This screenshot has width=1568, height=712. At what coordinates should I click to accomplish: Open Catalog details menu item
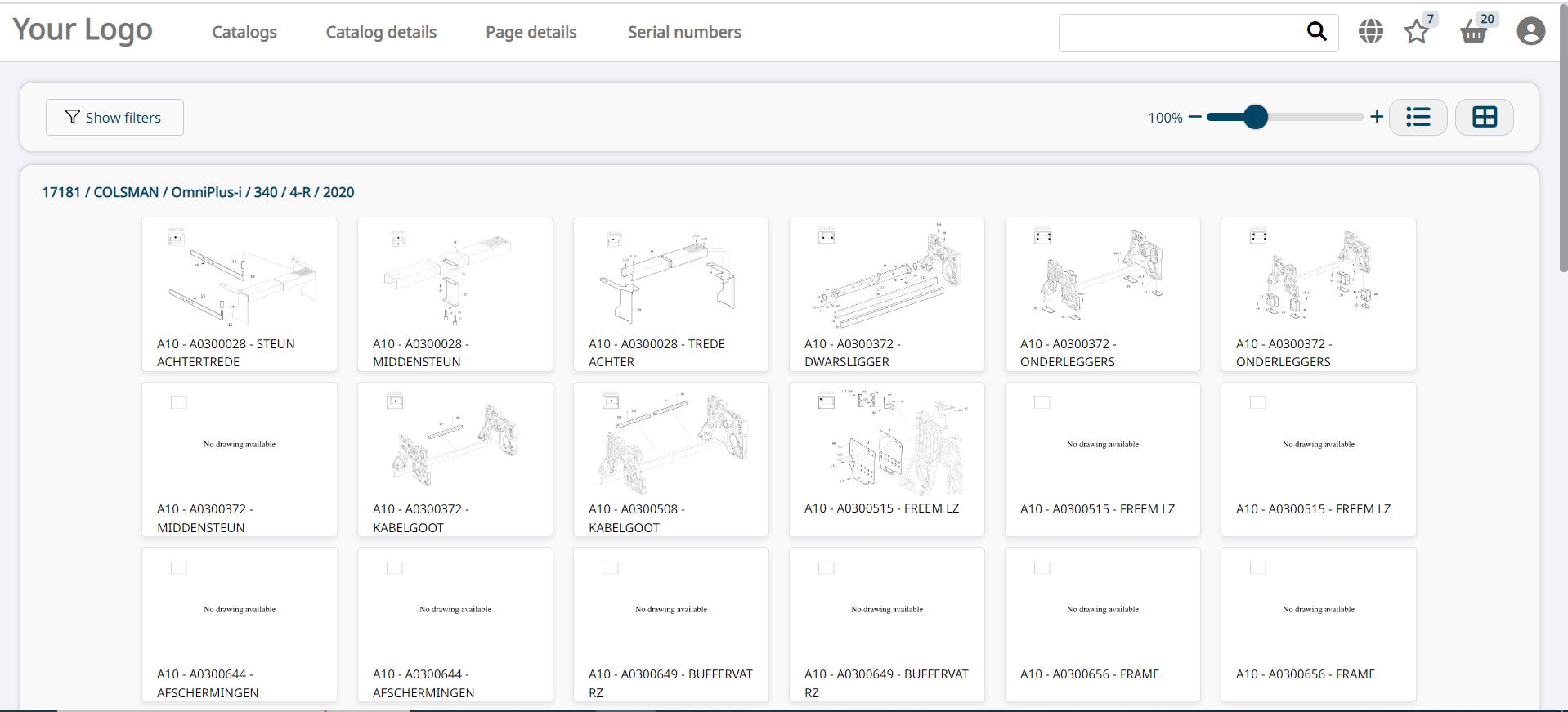381,32
